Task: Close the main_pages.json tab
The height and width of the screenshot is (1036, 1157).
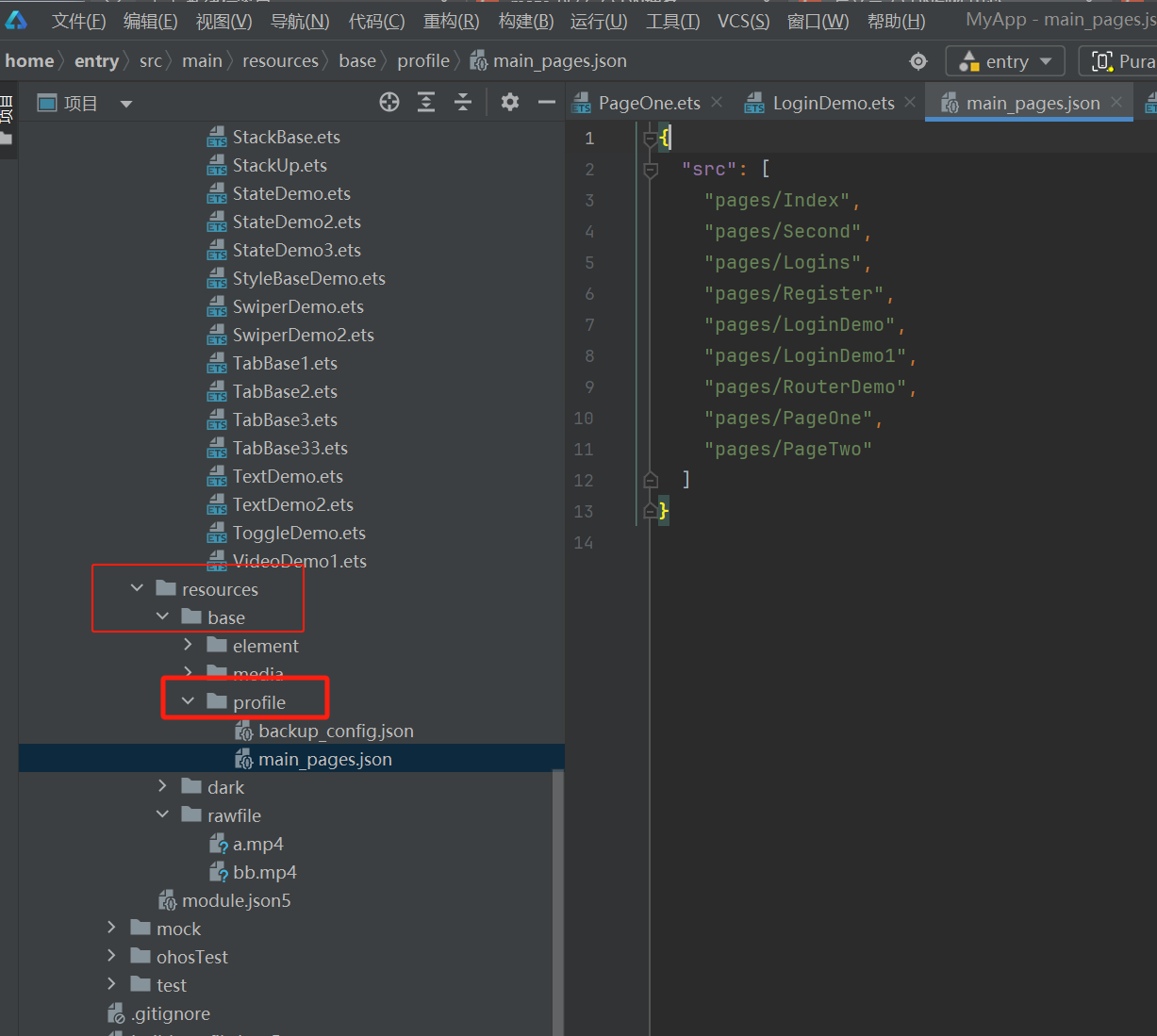Action: tap(1116, 102)
